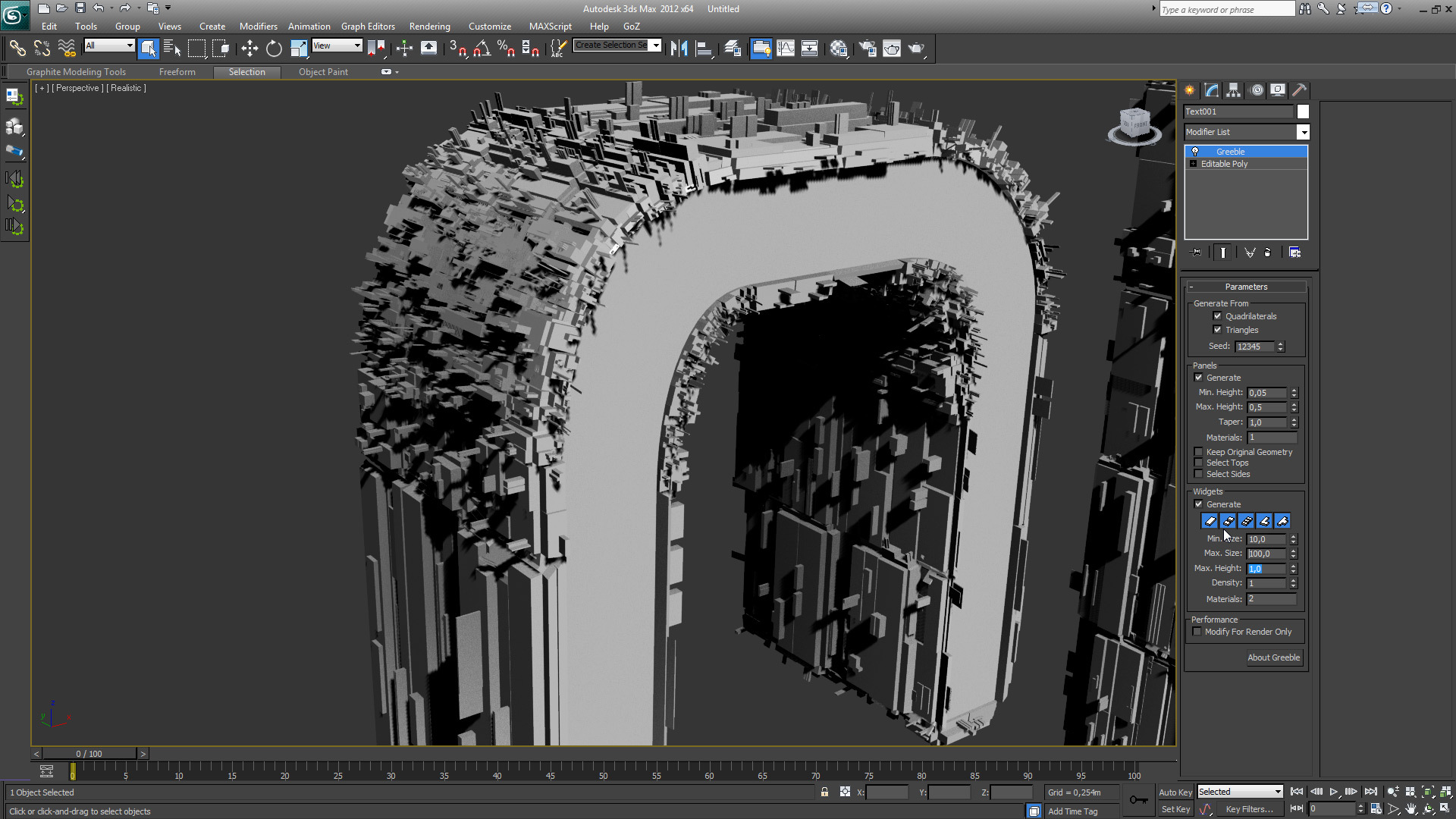
Task: Toggle Greeble modifier lightbulb visibility
Action: (1195, 152)
